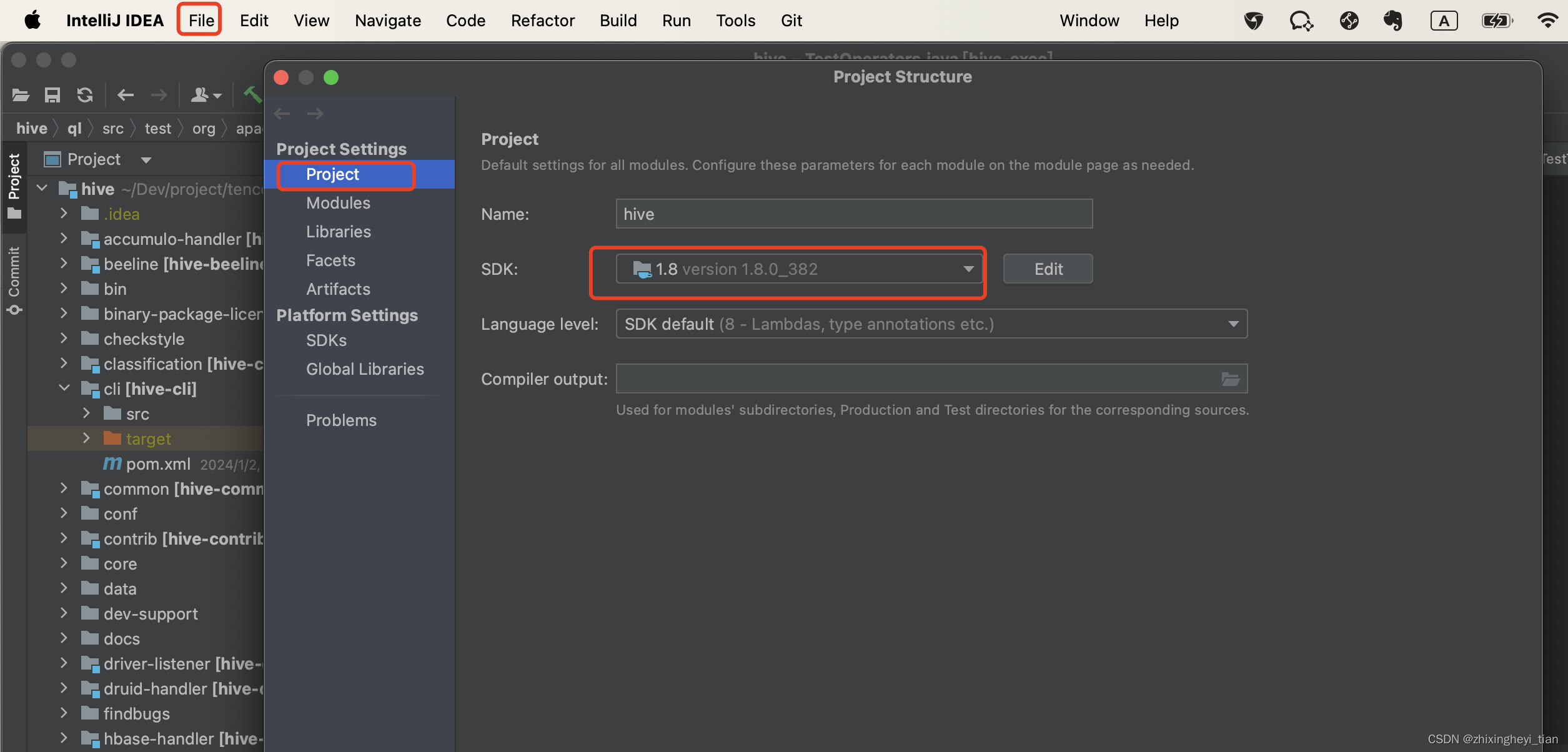The image size is (1568, 752).
Task: Click the hive breadcrumb in navigation bar
Action: [32, 129]
